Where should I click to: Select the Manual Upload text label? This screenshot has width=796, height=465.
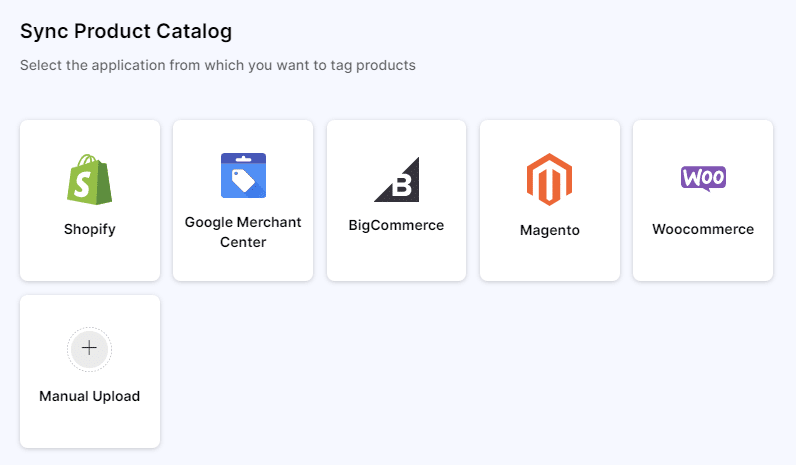coord(89,396)
